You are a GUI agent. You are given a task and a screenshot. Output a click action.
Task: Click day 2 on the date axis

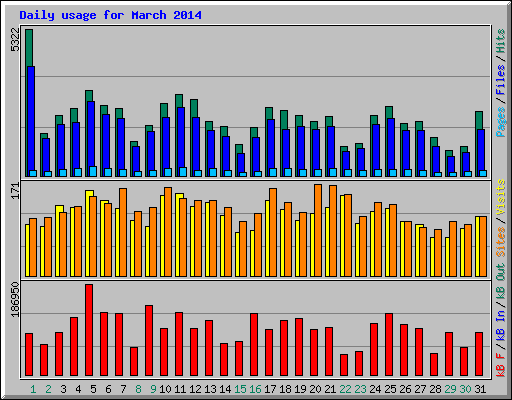48,389
